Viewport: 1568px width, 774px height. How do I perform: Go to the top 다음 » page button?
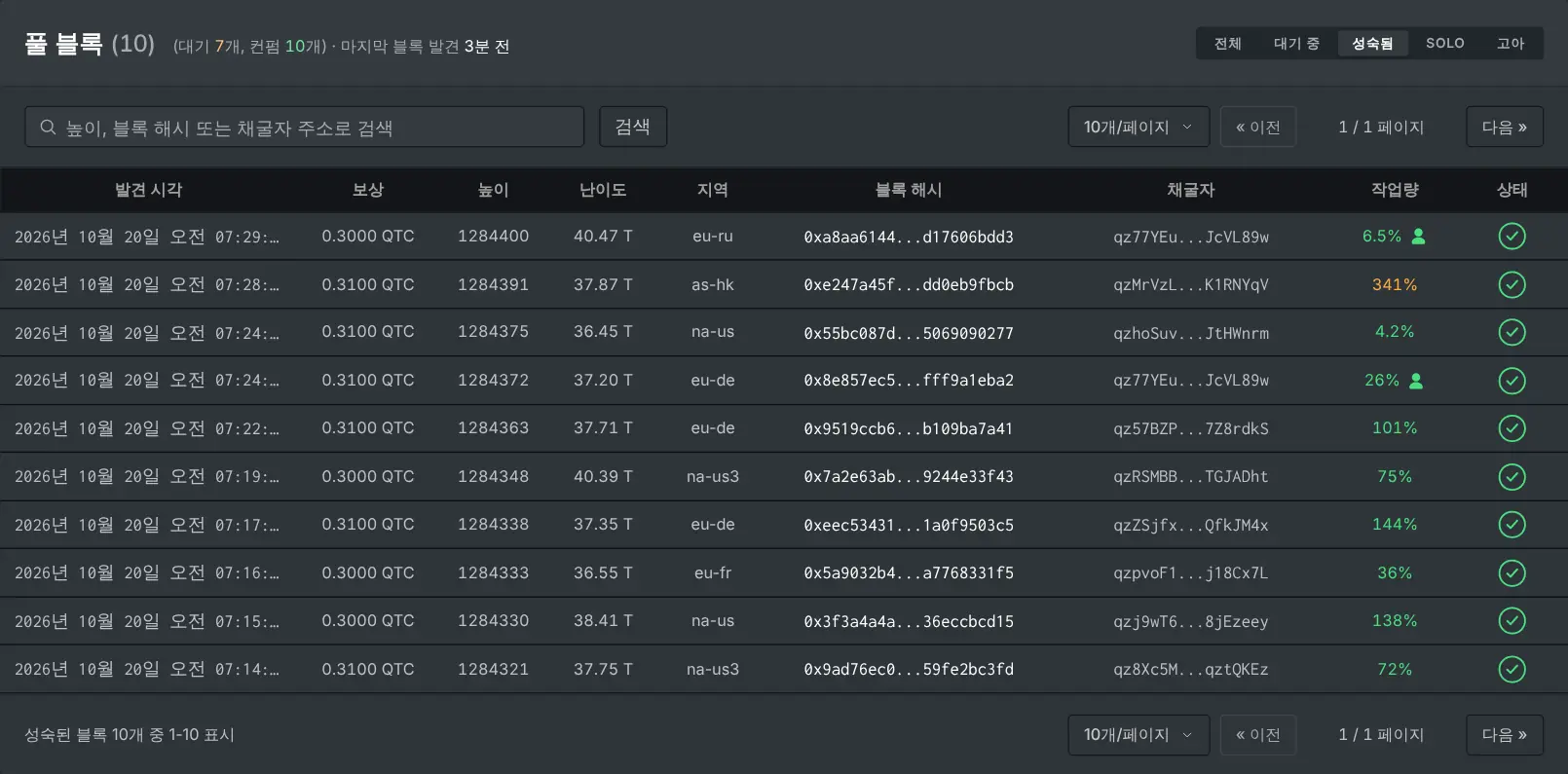(1505, 127)
